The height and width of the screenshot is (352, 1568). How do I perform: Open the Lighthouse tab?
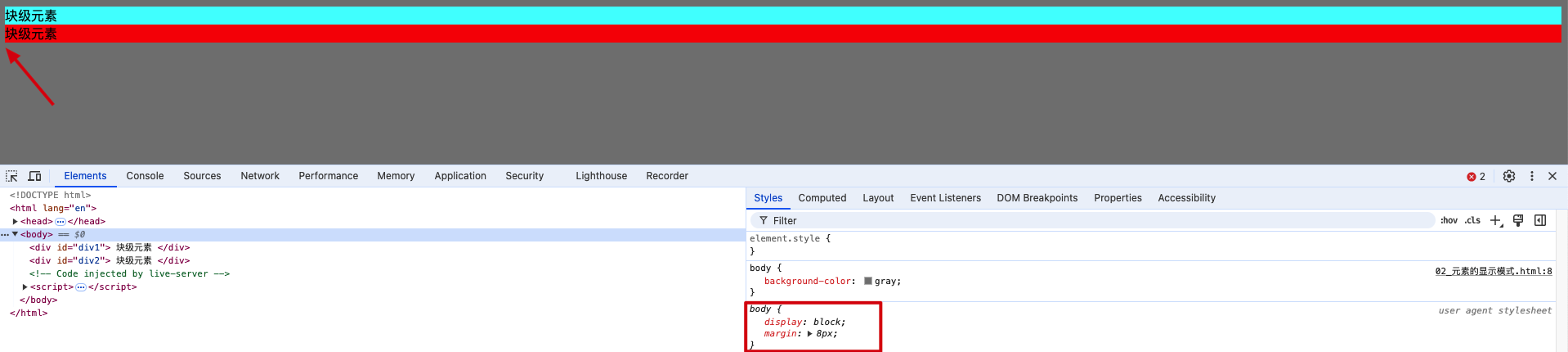click(601, 176)
